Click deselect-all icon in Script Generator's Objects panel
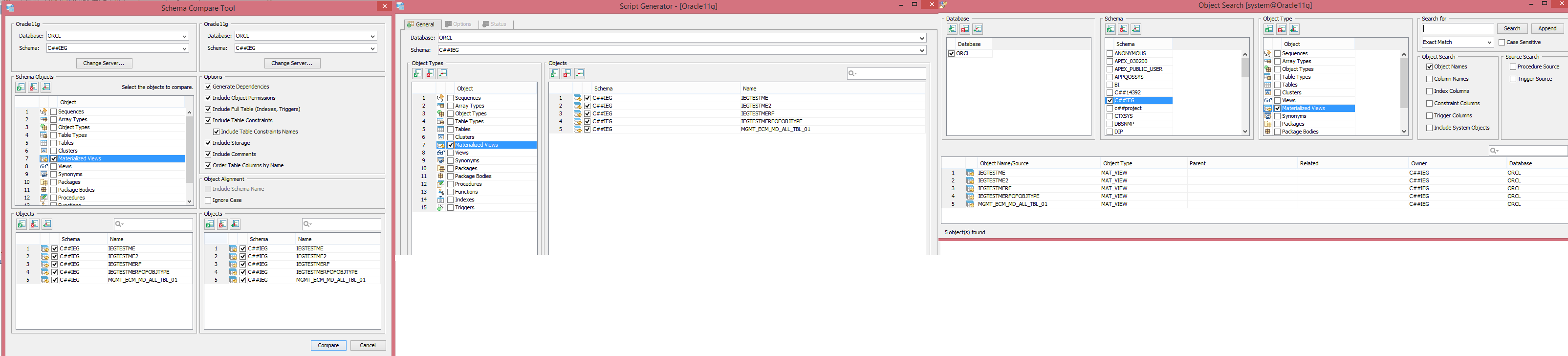Viewport: 1568px width, 356px height. click(566, 74)
